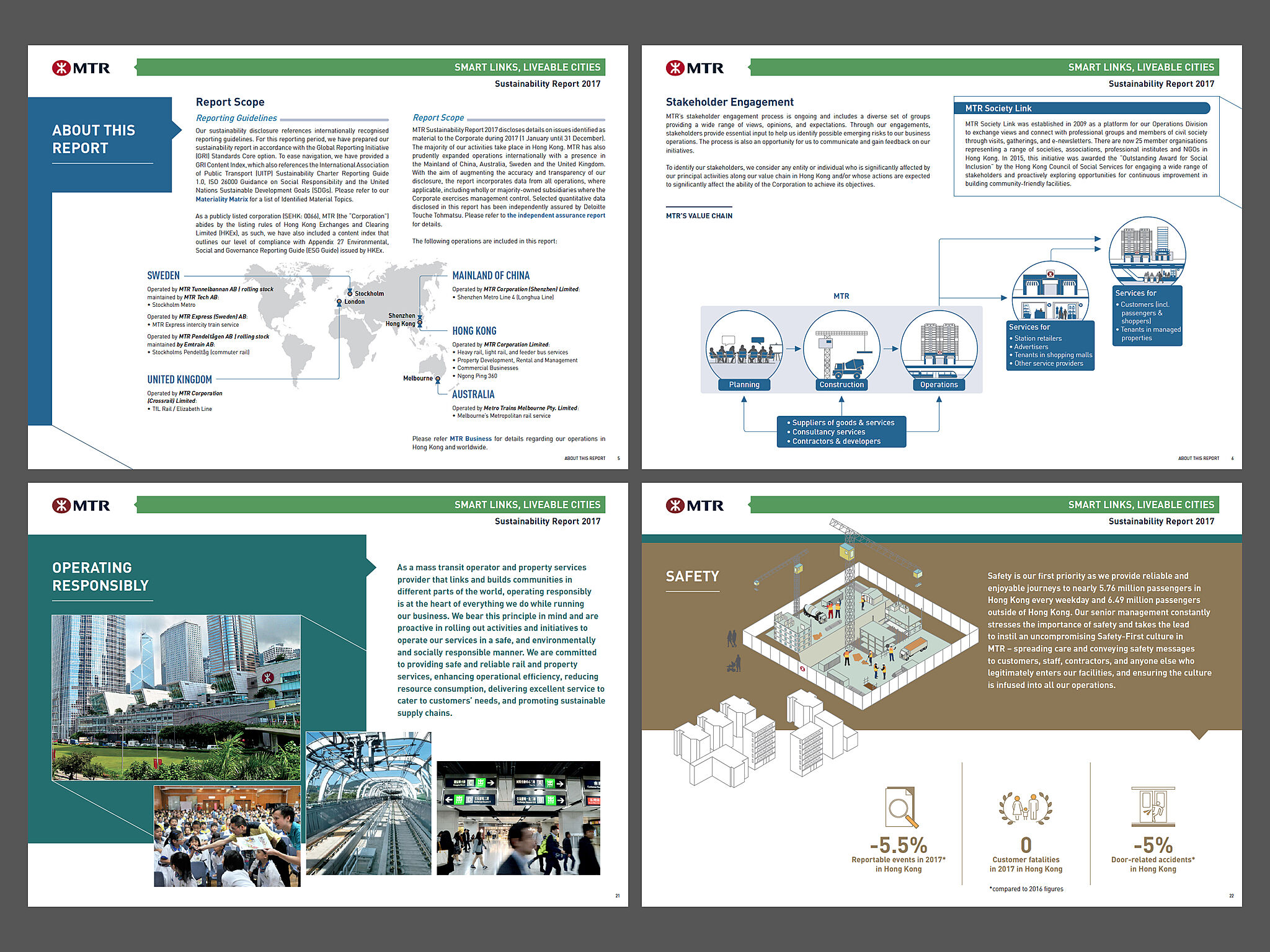
Task: Click the station concourse signage photo
Action: 518,818
